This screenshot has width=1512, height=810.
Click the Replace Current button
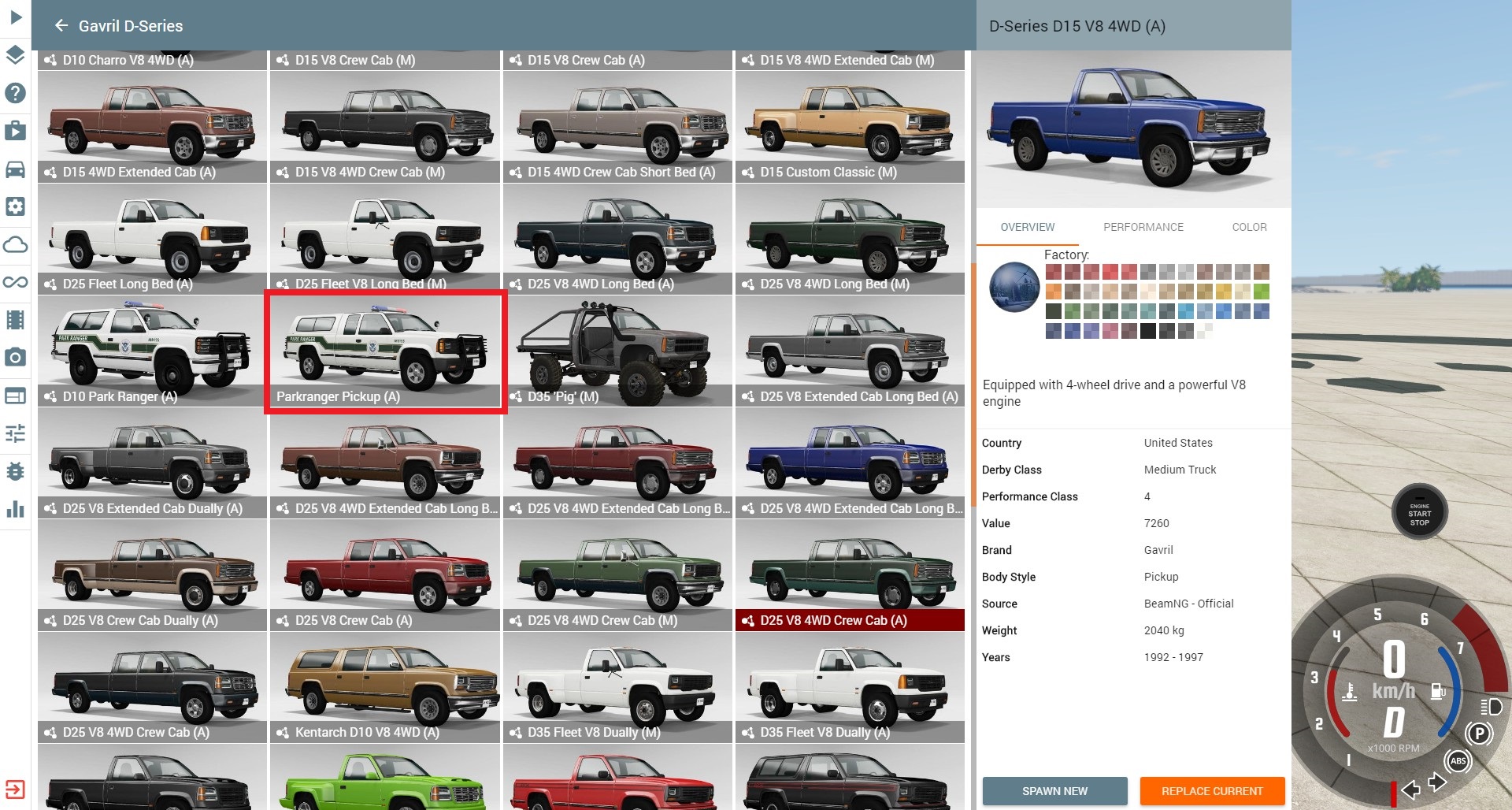pos(1212,791)
